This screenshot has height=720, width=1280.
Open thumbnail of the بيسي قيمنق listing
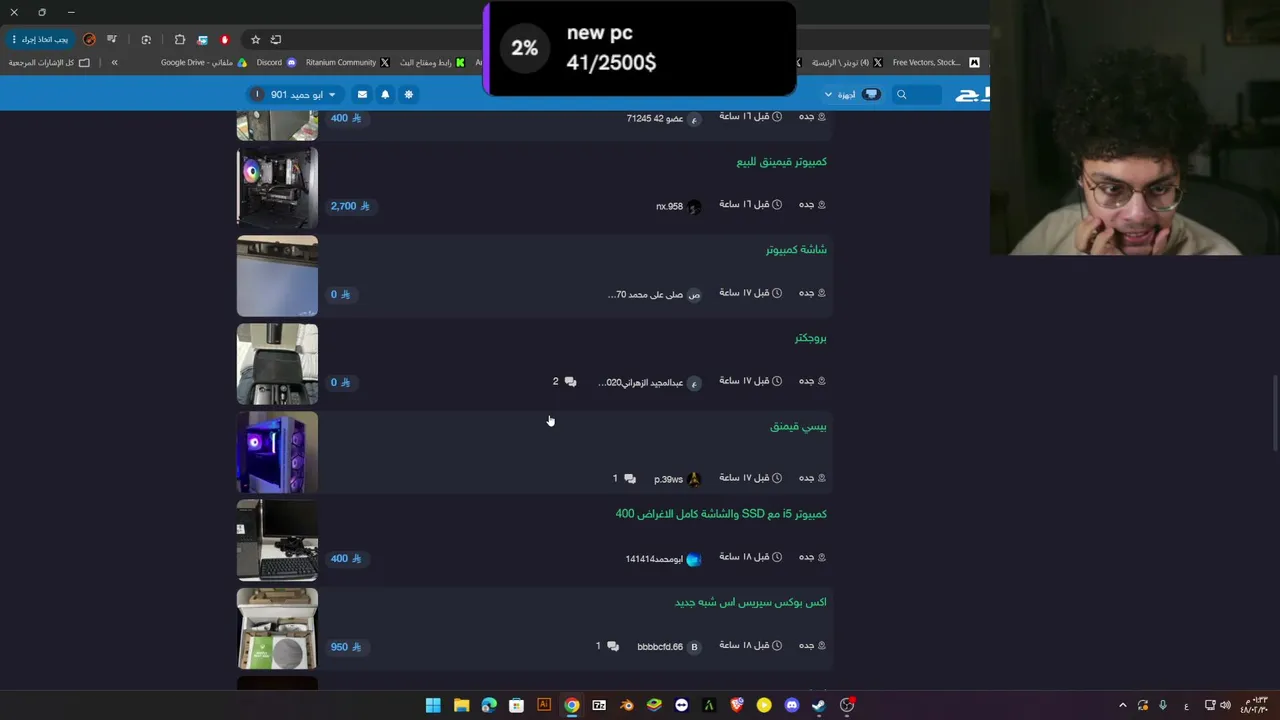(277, 452)
